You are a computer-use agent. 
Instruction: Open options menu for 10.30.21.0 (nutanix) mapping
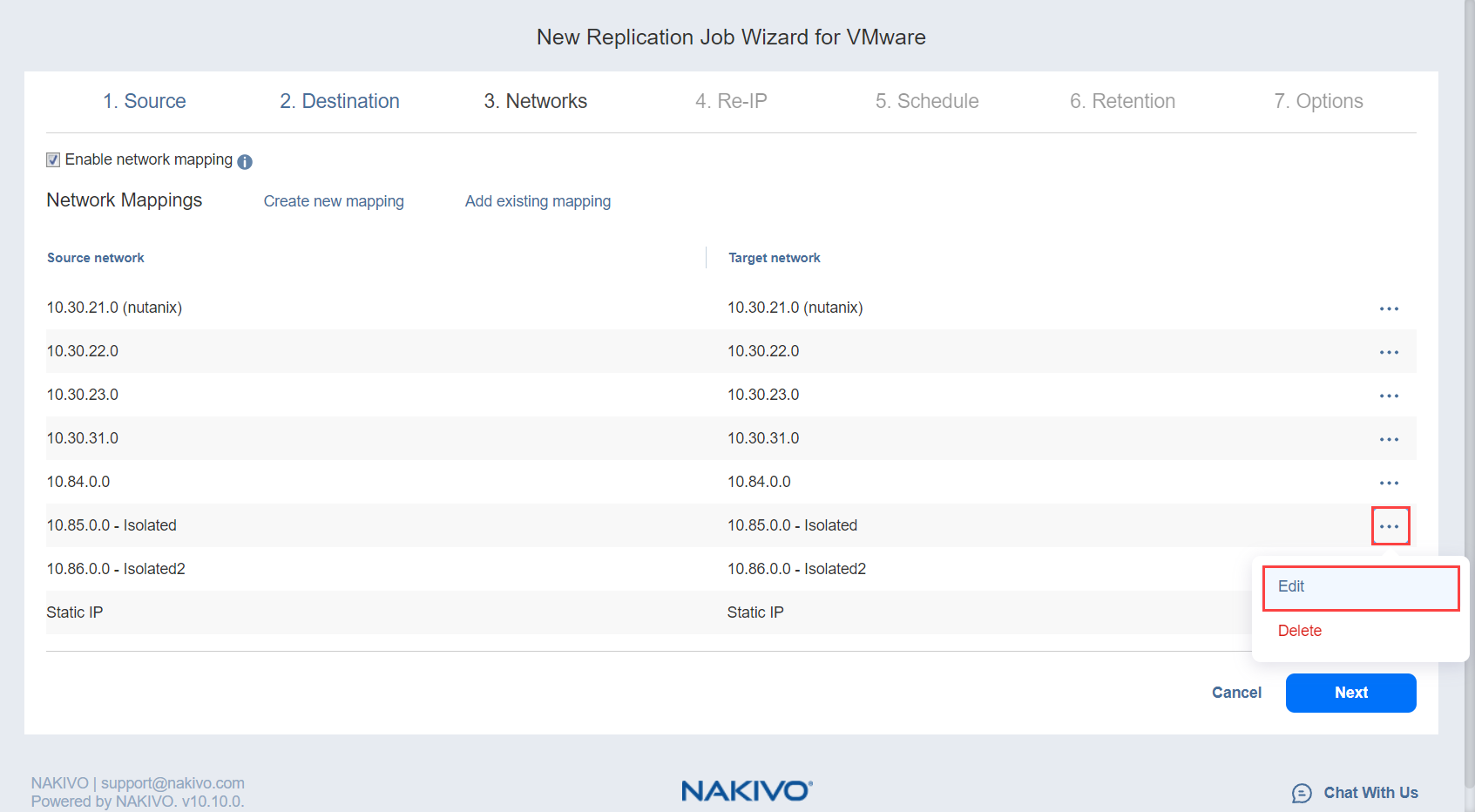pos(1389,308)
